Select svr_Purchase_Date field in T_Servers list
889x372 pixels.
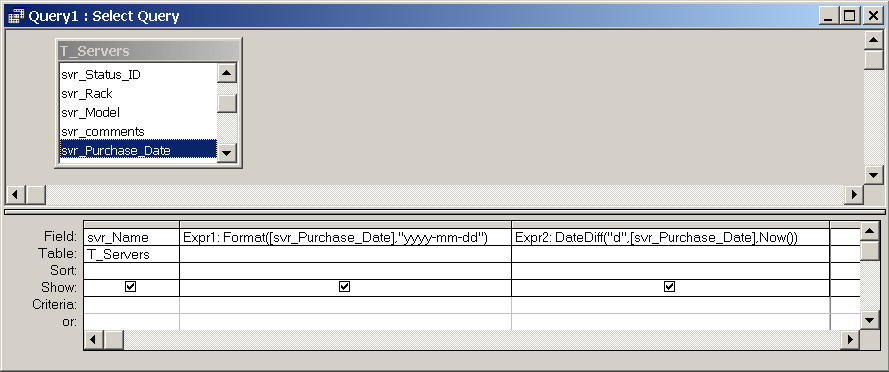[x=138, y=150]
